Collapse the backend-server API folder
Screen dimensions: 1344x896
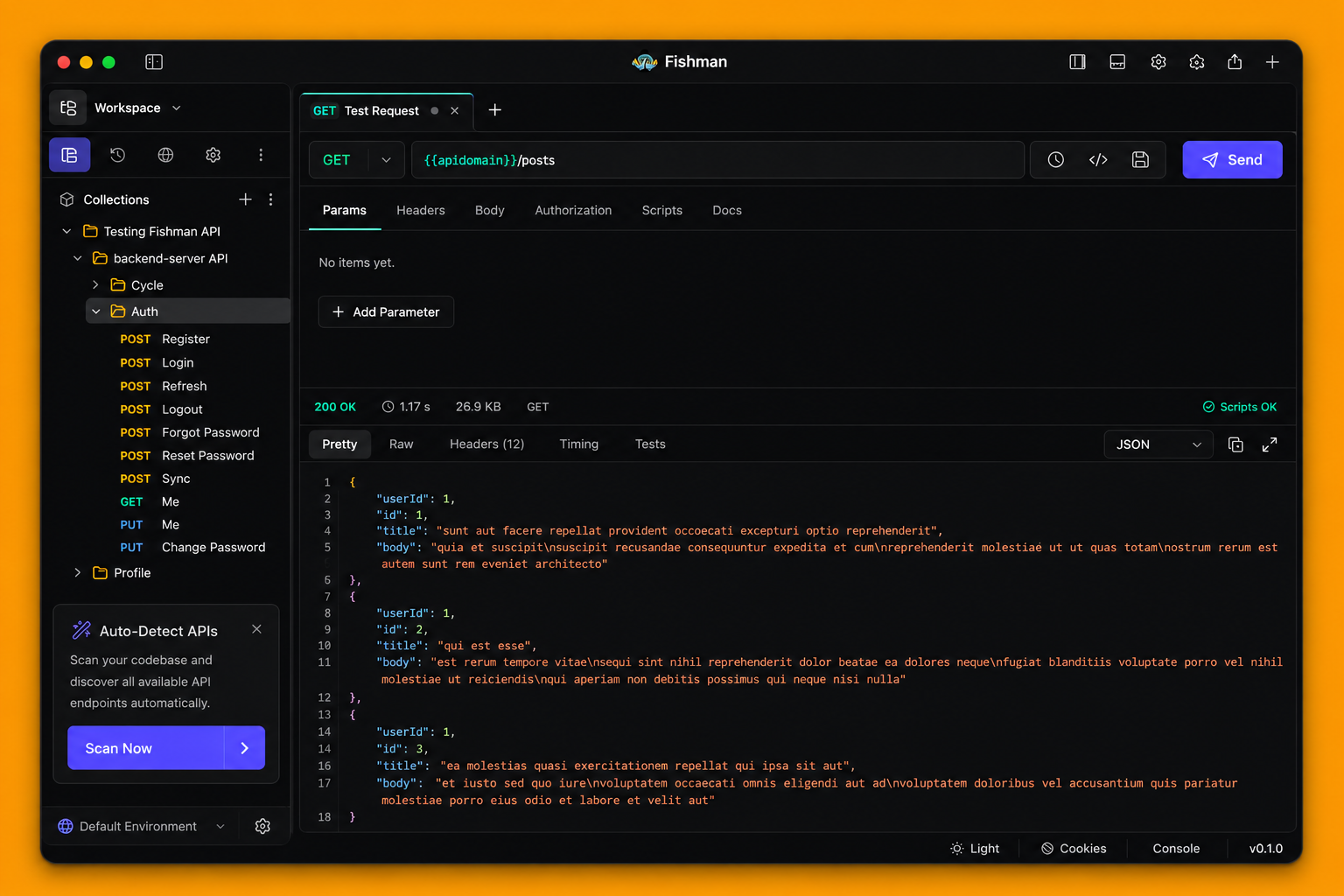tap(78, 258)
